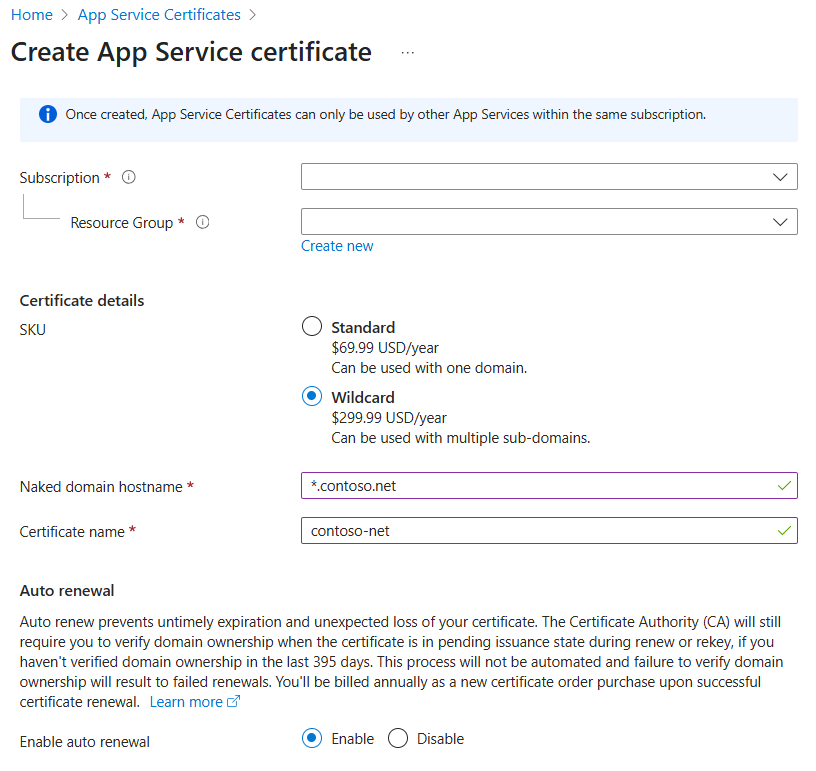Viewport: 816px width, 771px height.
Task: Click the Subscription info tooltip icon
Action: (128, 177)
